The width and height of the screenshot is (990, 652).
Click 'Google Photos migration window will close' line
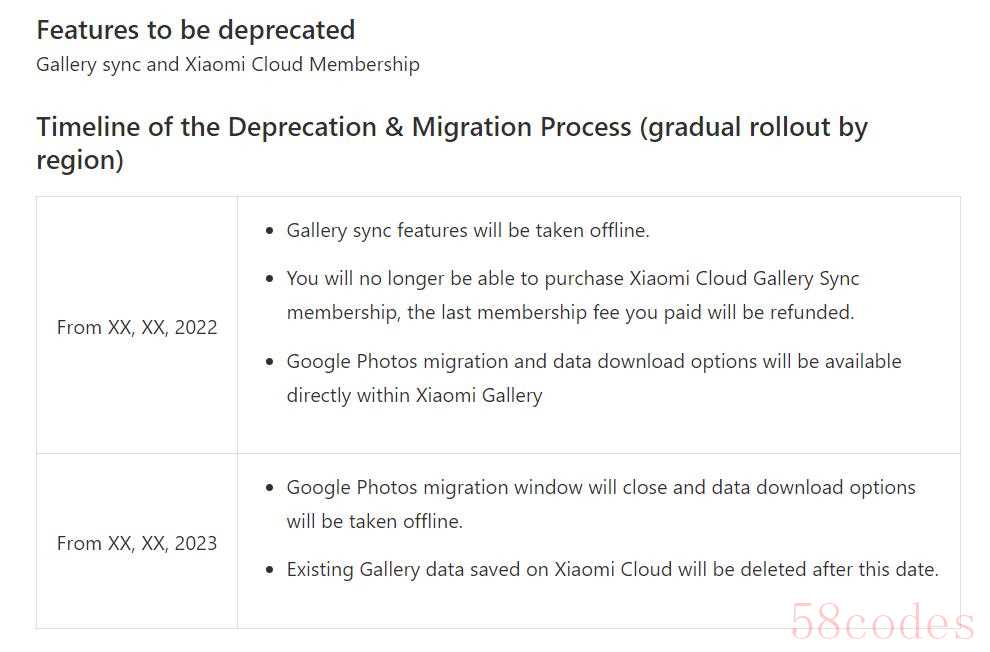(x=601, y=487)
